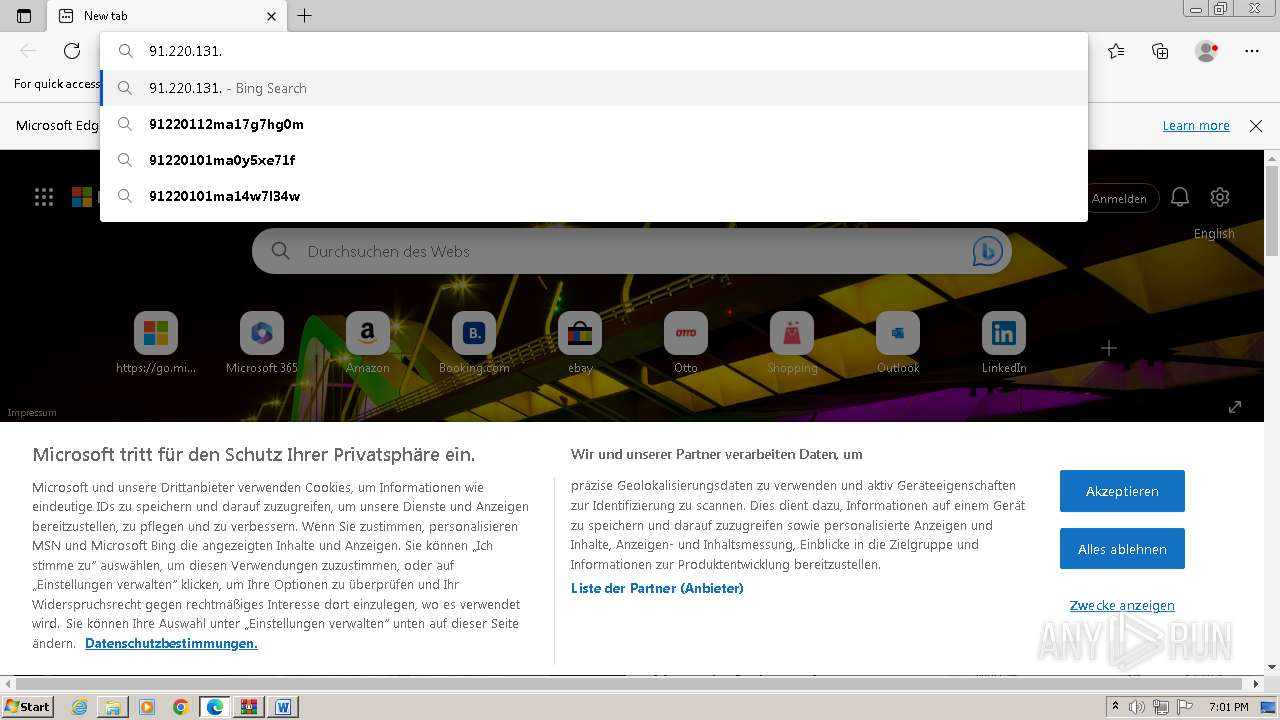Open Settings and more ellipsis menu
This screenshot has height=720, width=1280.
pos(1252,51)
